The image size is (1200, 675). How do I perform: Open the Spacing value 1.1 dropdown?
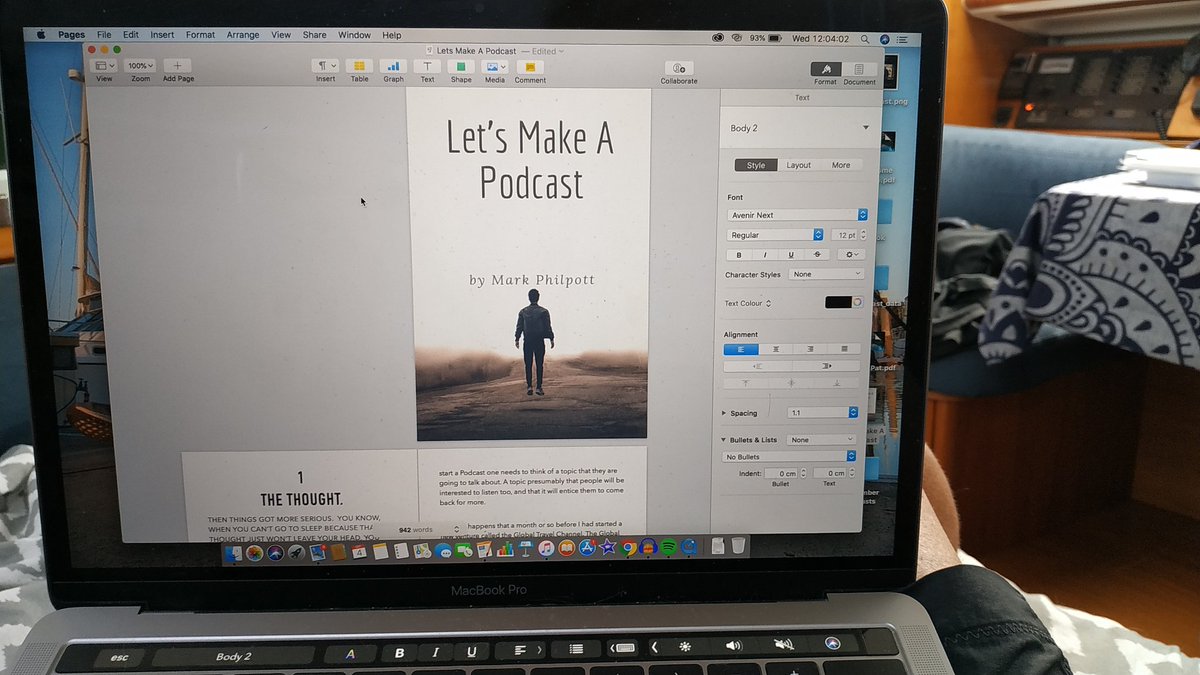coord(823,412)
